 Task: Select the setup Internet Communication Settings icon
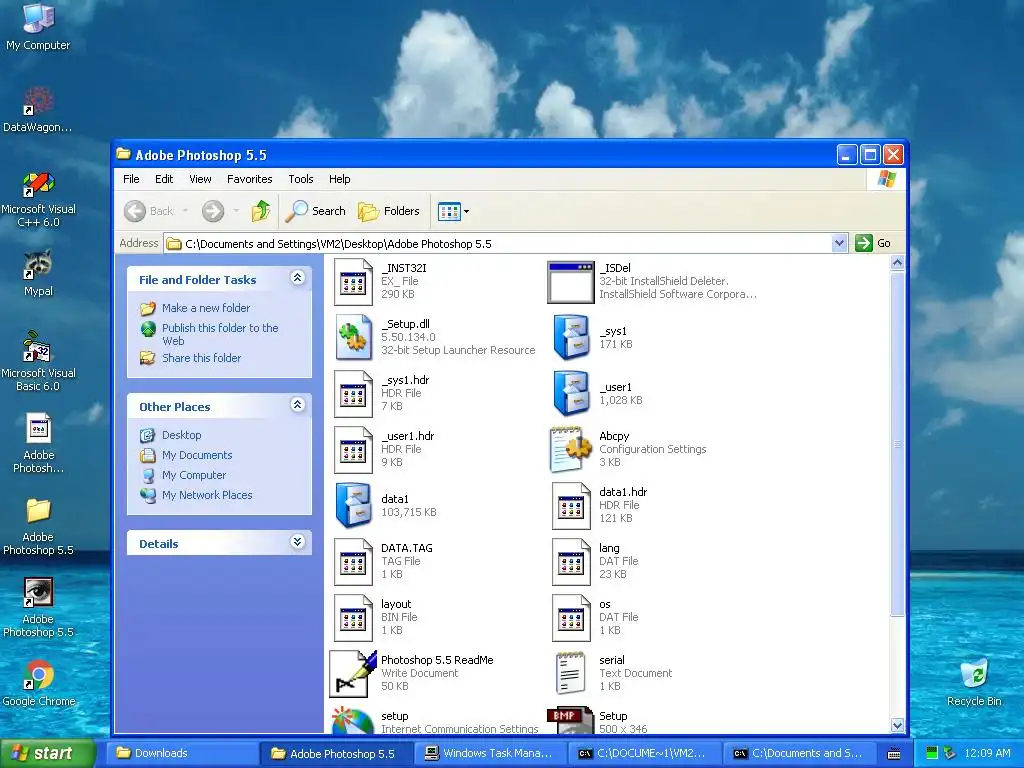[x=353, y=720]
